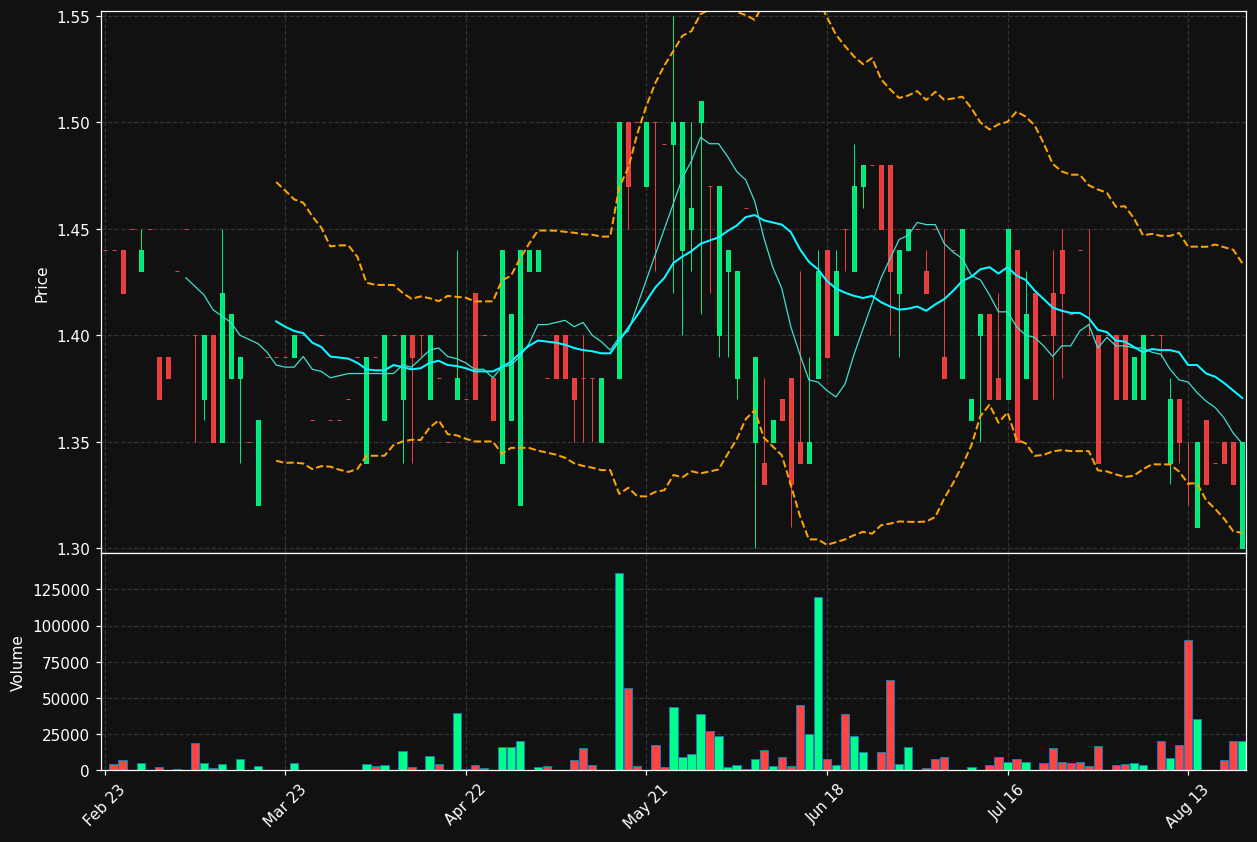Image resolution: width=1257 pixels, height=842 pixels.
Task: Click the tallest green volume bar above 125000
Action: click(619, 672)
